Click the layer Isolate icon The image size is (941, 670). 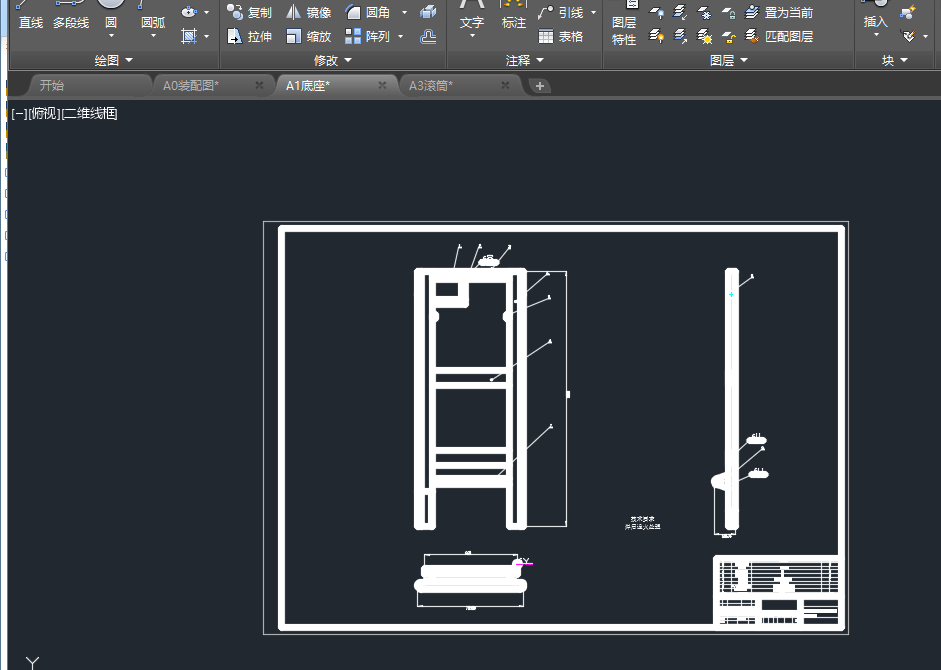681,12
